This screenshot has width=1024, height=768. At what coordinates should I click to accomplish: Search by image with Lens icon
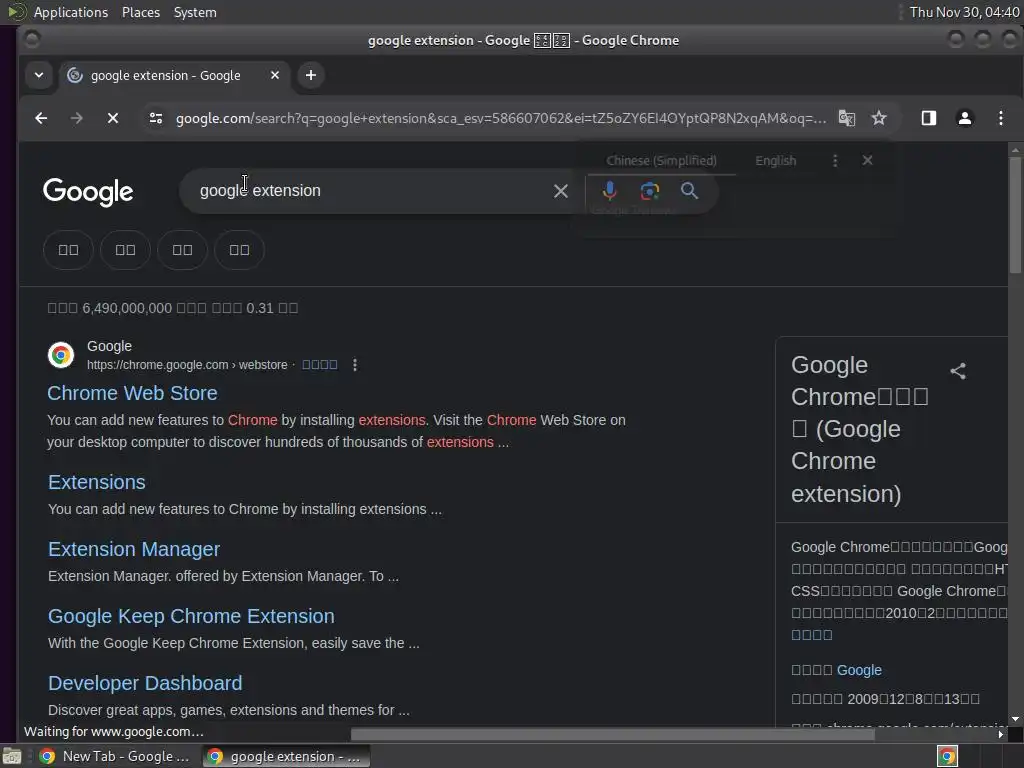pos(650,191)
